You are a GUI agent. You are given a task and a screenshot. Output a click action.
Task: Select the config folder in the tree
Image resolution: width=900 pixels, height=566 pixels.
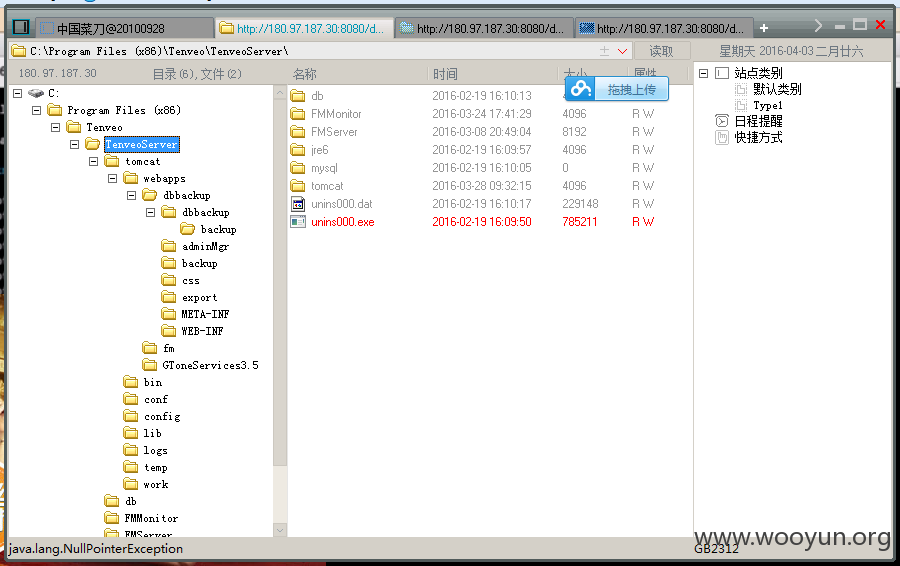pyautogui.click(x=162, y=417)
